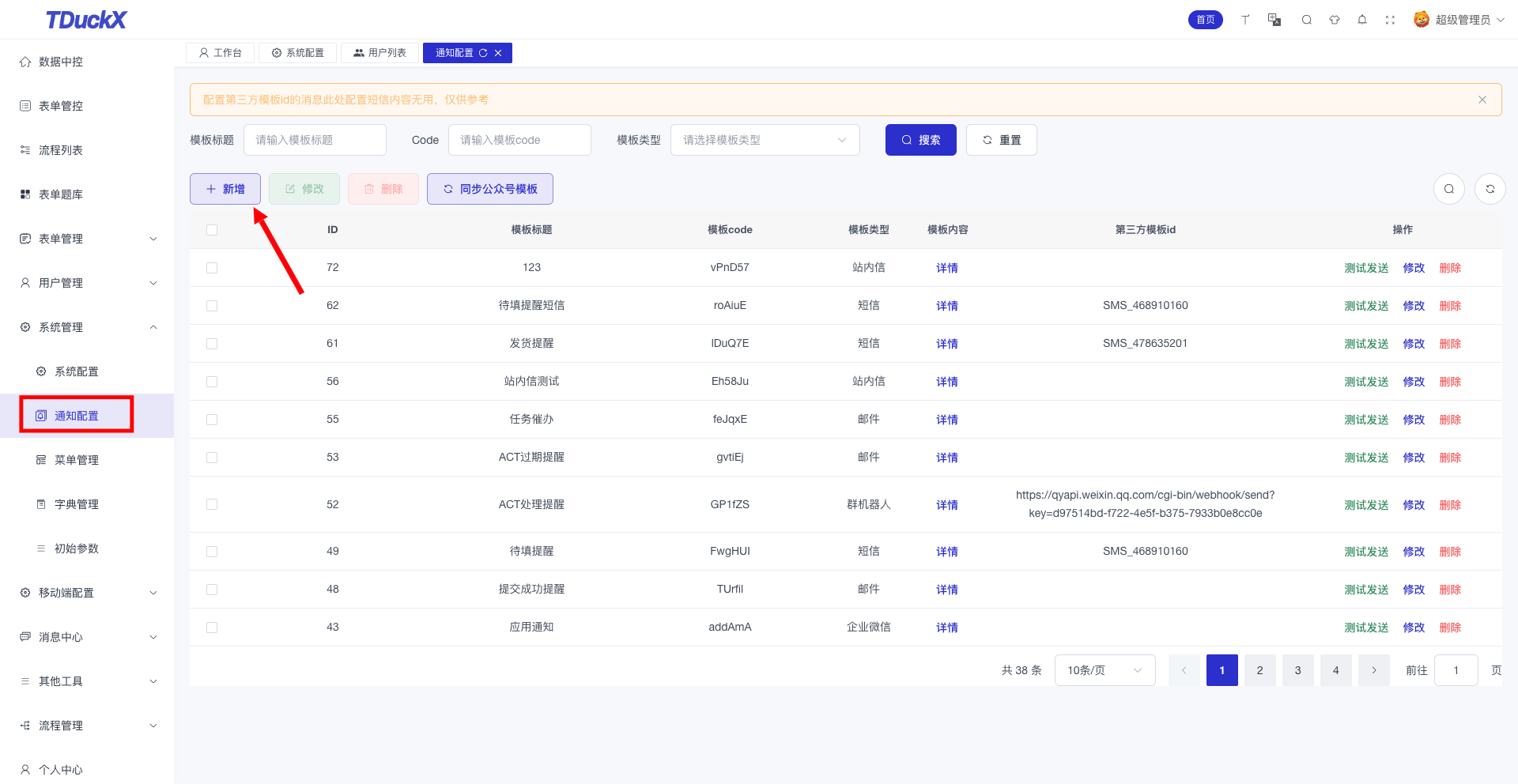The image size is (1518, 784).
Task: Open 表单题库 in sidebar
Action: (87, 194)
